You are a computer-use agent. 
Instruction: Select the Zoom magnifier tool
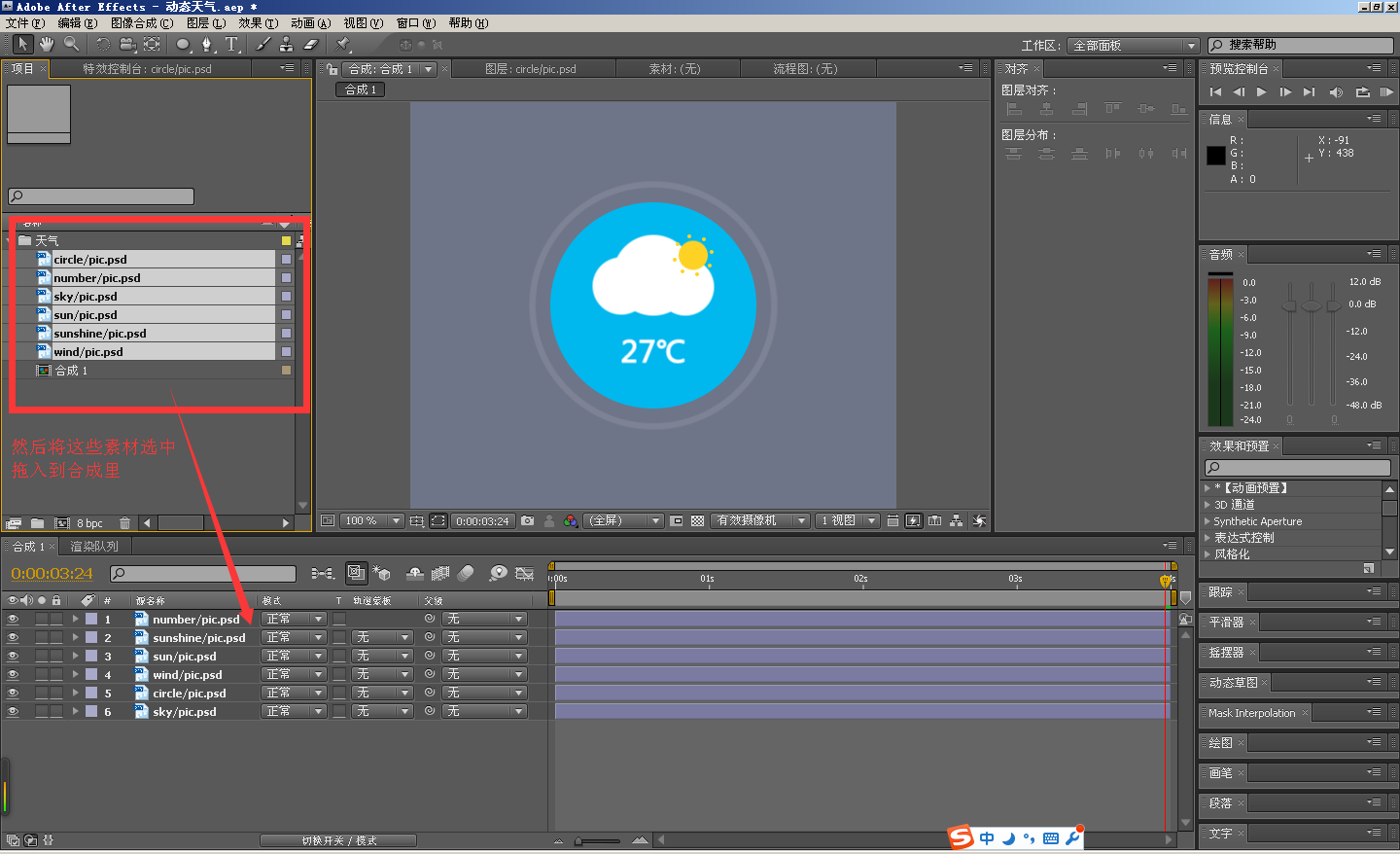72,45
